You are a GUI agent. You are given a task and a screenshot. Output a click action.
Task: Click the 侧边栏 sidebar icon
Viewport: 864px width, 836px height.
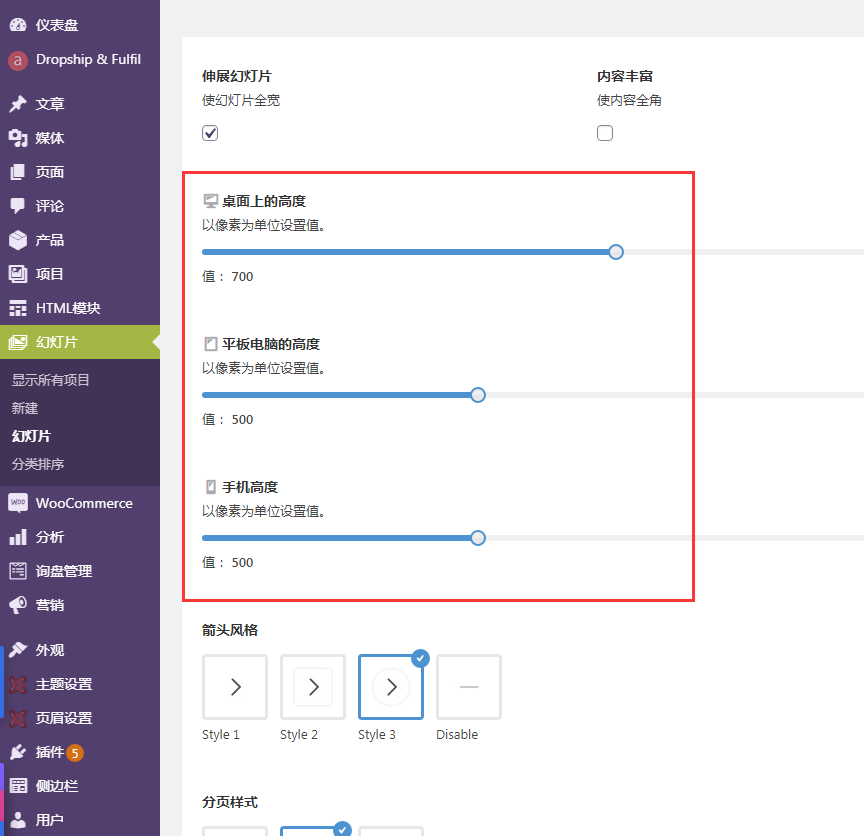pos(18,786)
